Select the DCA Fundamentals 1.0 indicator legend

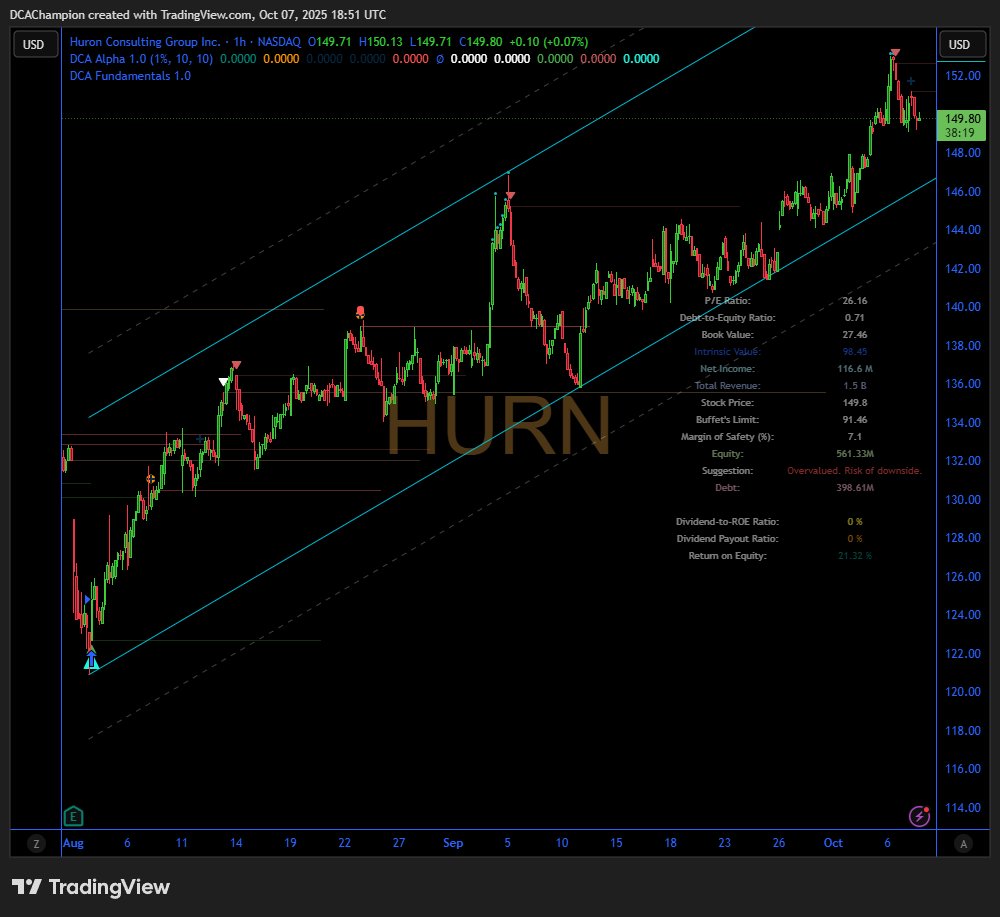pyautogui.click(x=130, y=76)
